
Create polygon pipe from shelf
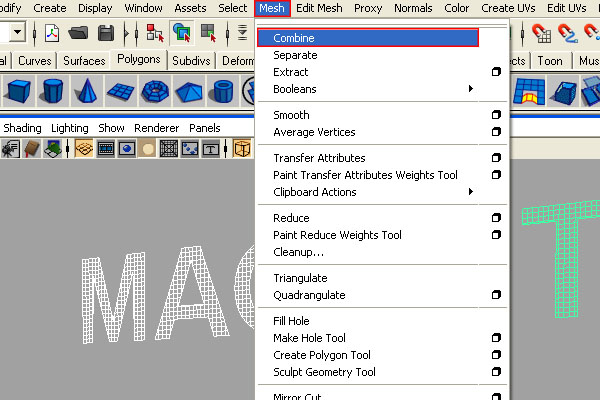pyautogui.click(x=223, y=91)
